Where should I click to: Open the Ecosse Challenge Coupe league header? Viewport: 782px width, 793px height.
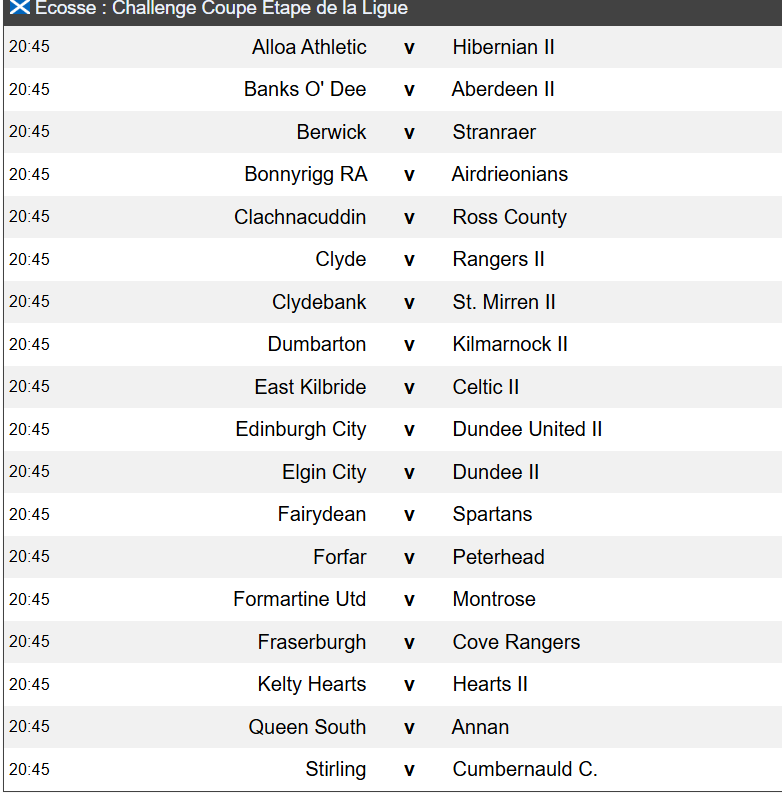pos(393,12)
